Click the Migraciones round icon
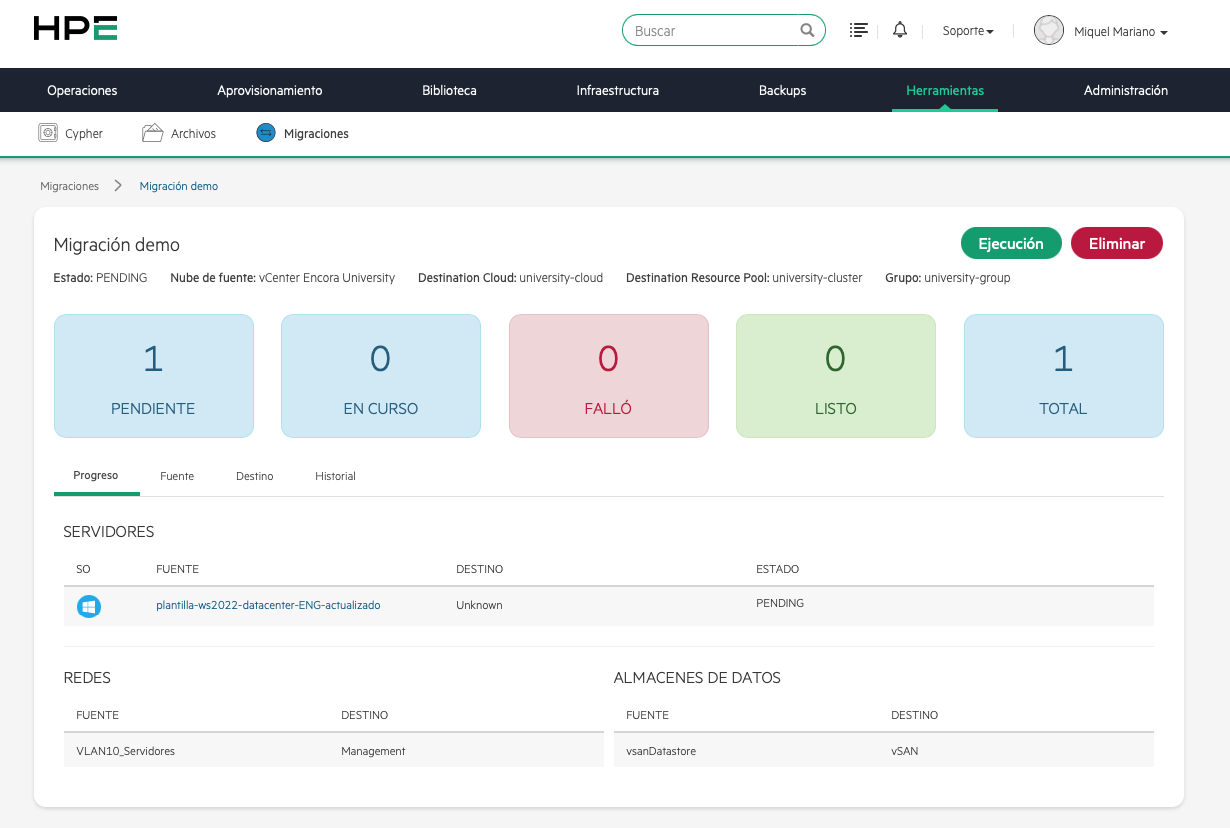1230x828 pixels. [x=265, y=132]
